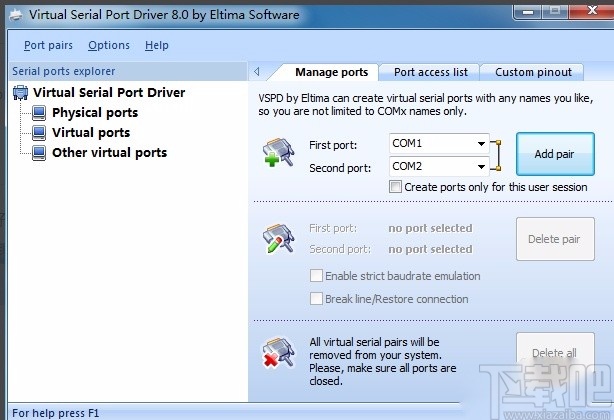Close the Virtual Serial Port Driver window
This screenshot has width=614, height=420.
tap(592, 11)
